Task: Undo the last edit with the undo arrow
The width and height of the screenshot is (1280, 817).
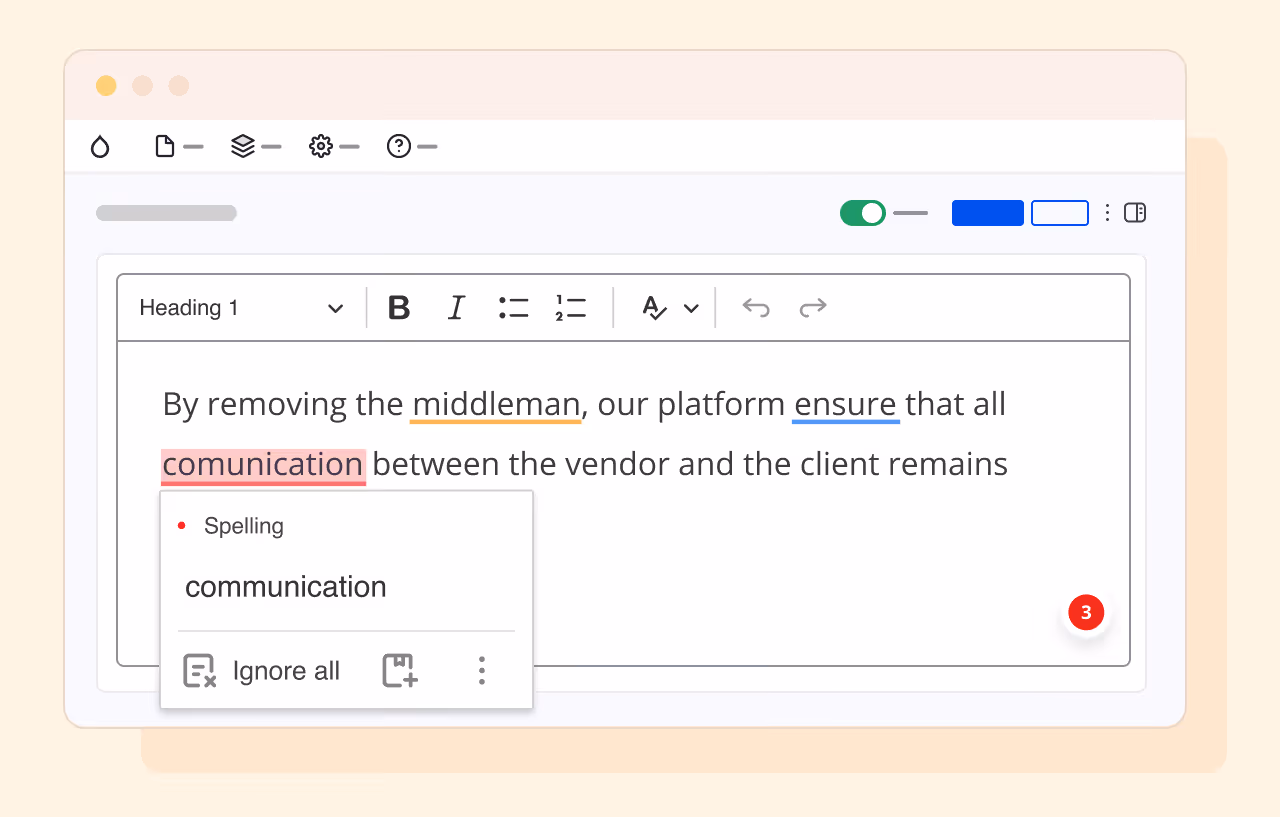Action: pyautogui.click(x=756, y=308)
